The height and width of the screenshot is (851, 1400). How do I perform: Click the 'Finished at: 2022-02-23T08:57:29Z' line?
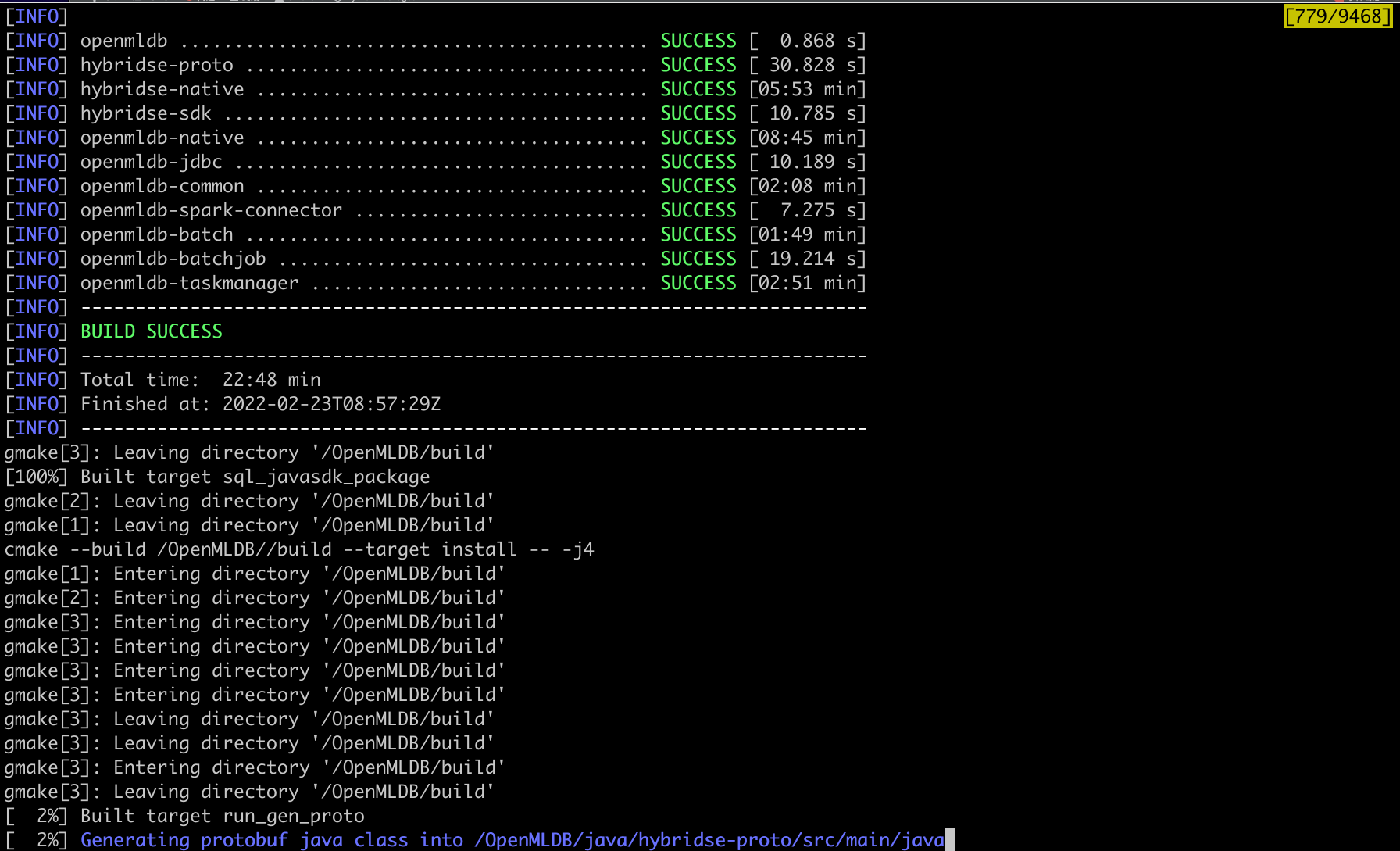click(223, 404)
